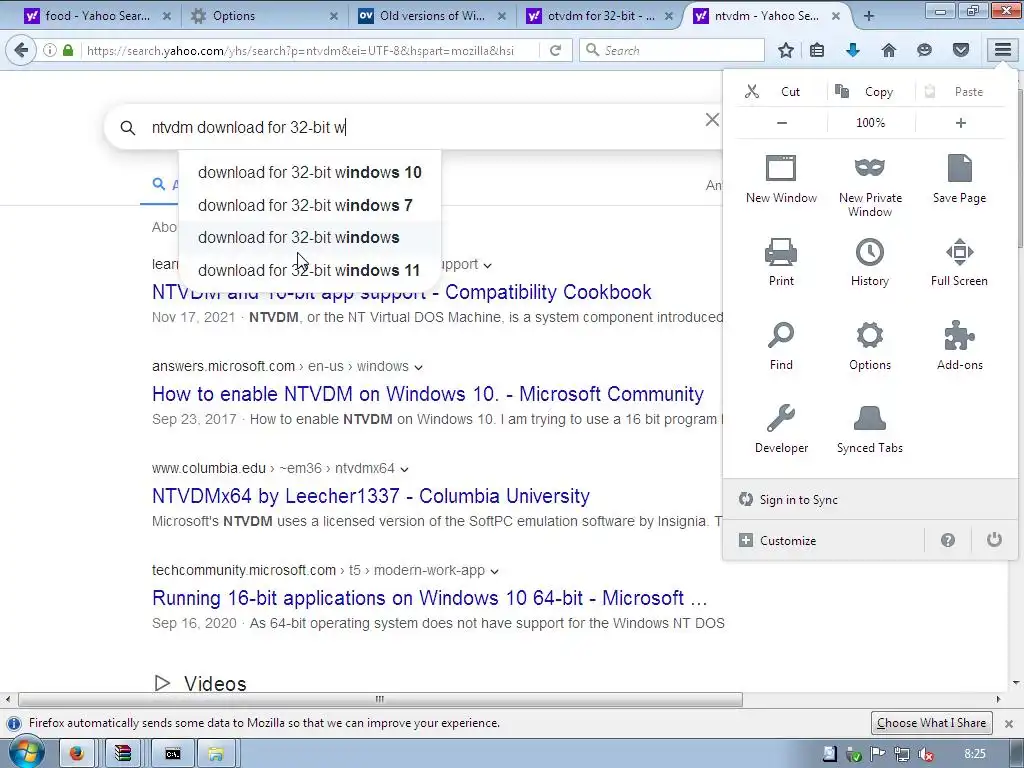This screenshot has width=1024, height=768.
Task: Reset zoom at 100% label
Action: 871,123
